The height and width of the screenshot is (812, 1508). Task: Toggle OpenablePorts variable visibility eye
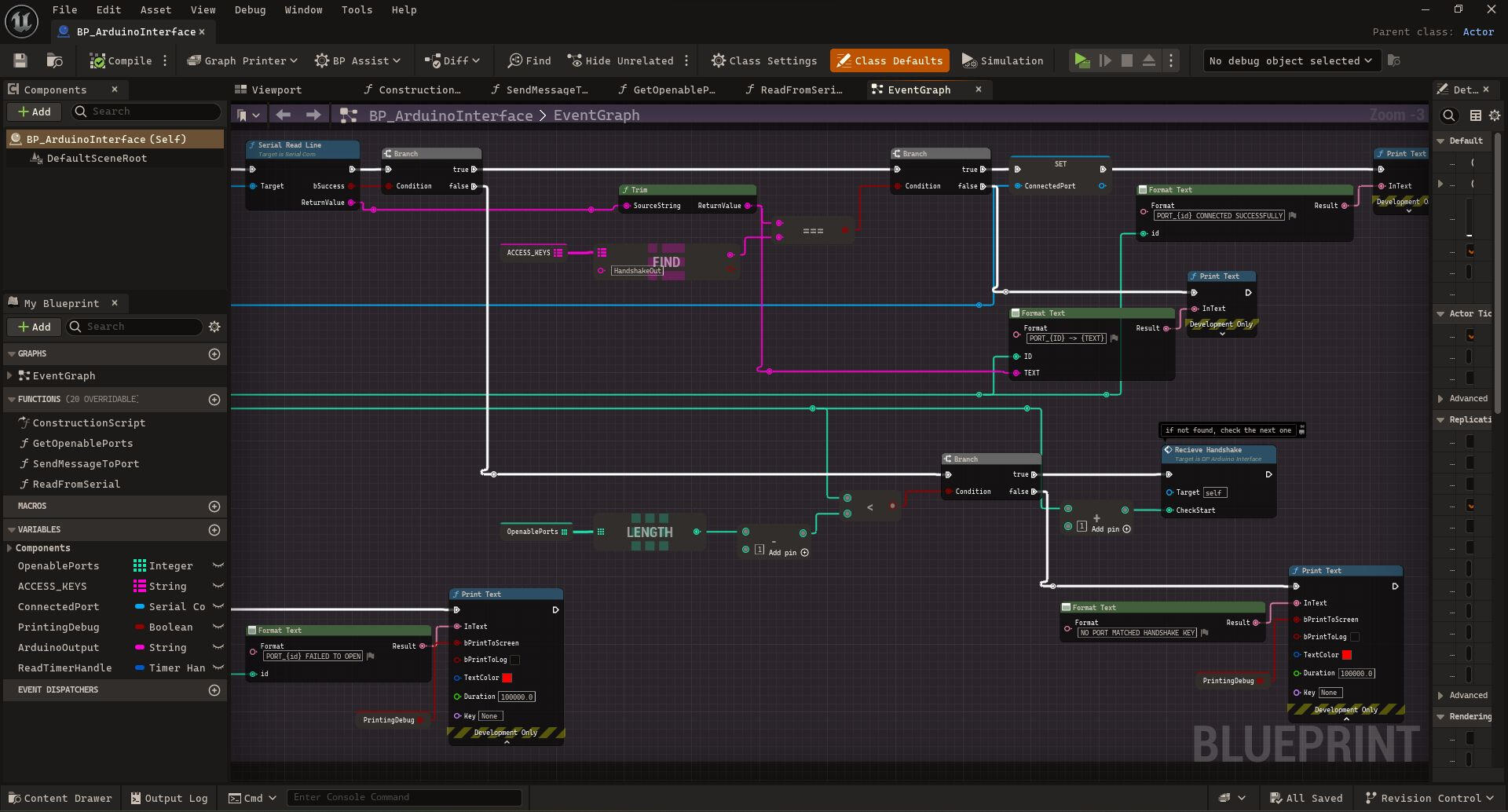(x=218, y=566)
